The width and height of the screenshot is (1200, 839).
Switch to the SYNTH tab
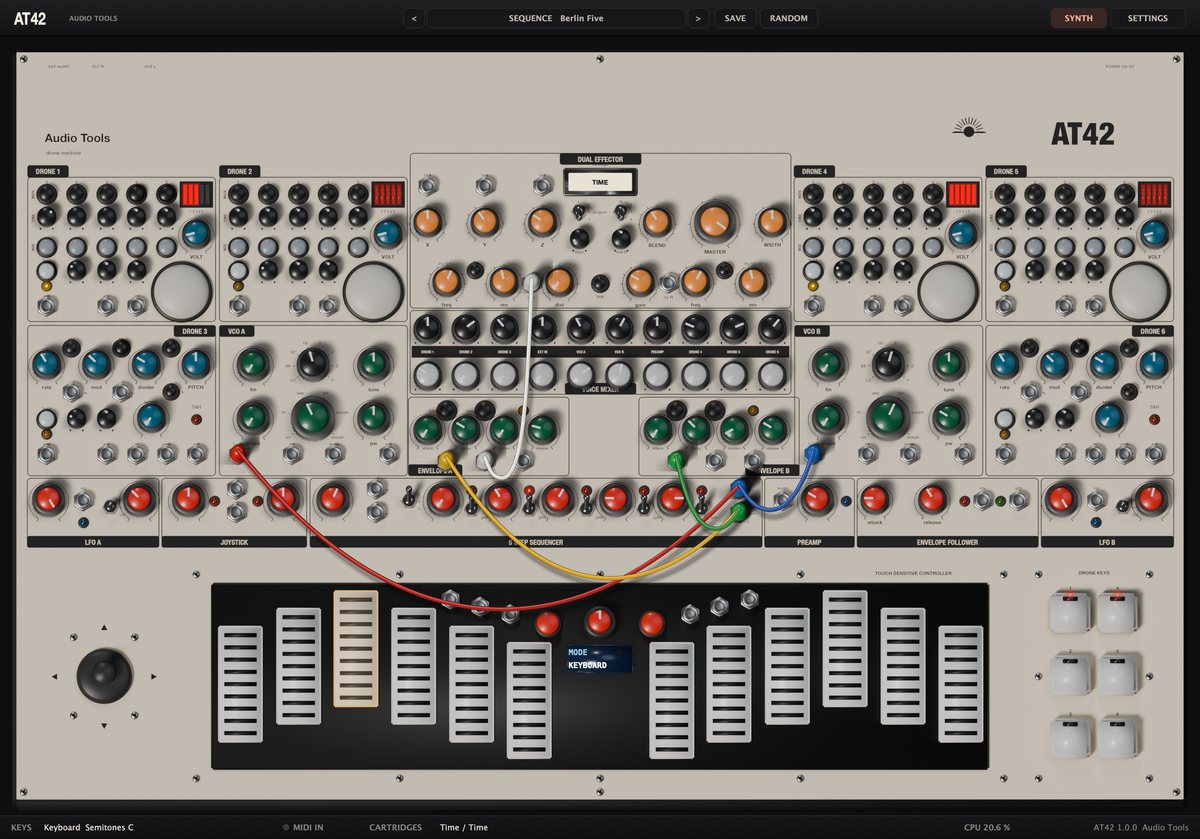pyautogui.click(x=1078, y=18)
